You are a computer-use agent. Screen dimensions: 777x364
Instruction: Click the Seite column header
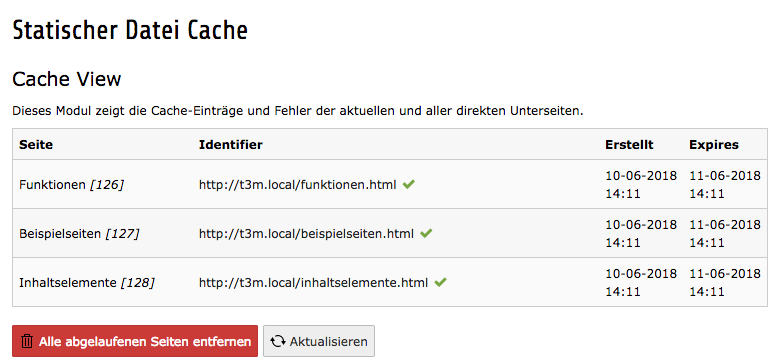point(36,145)
